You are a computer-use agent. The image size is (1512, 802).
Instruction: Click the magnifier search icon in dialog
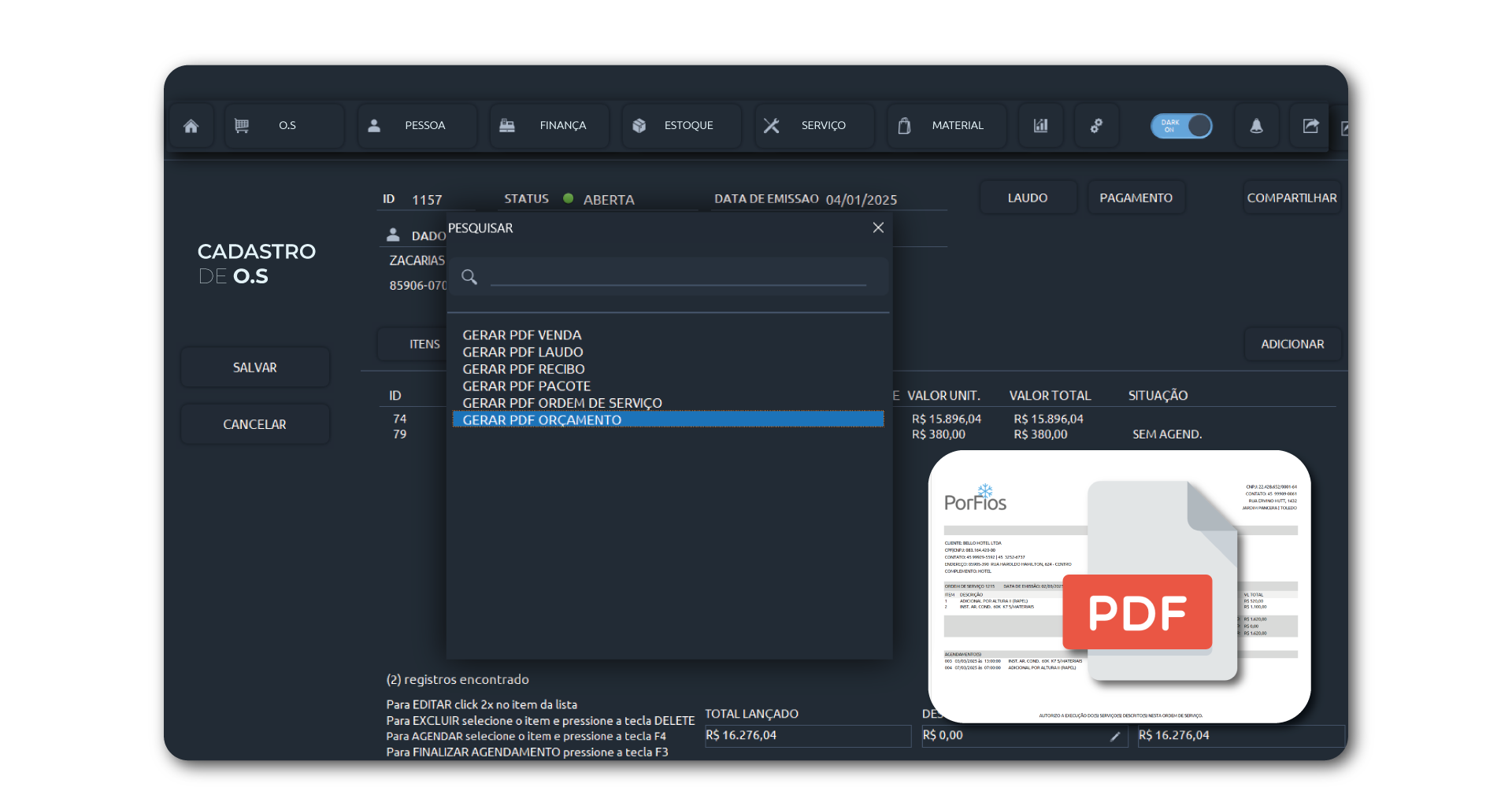[x=469, y=277]
